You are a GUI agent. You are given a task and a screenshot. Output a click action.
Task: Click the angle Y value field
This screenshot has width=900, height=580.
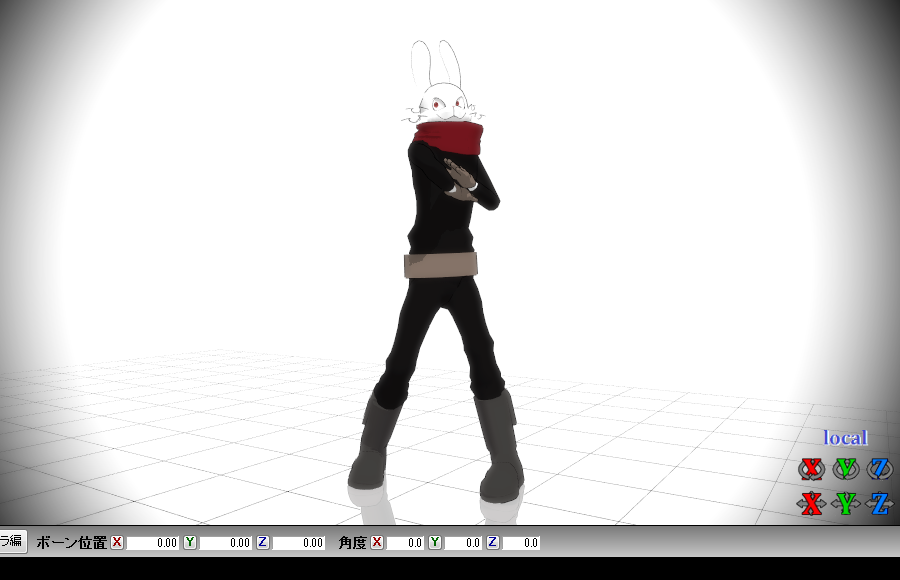click(x=463, y=543)
